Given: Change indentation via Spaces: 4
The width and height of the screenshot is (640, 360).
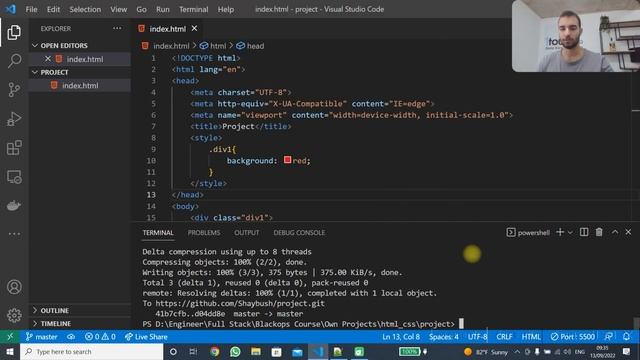Looking at the screenshot, I should point(444,337).
